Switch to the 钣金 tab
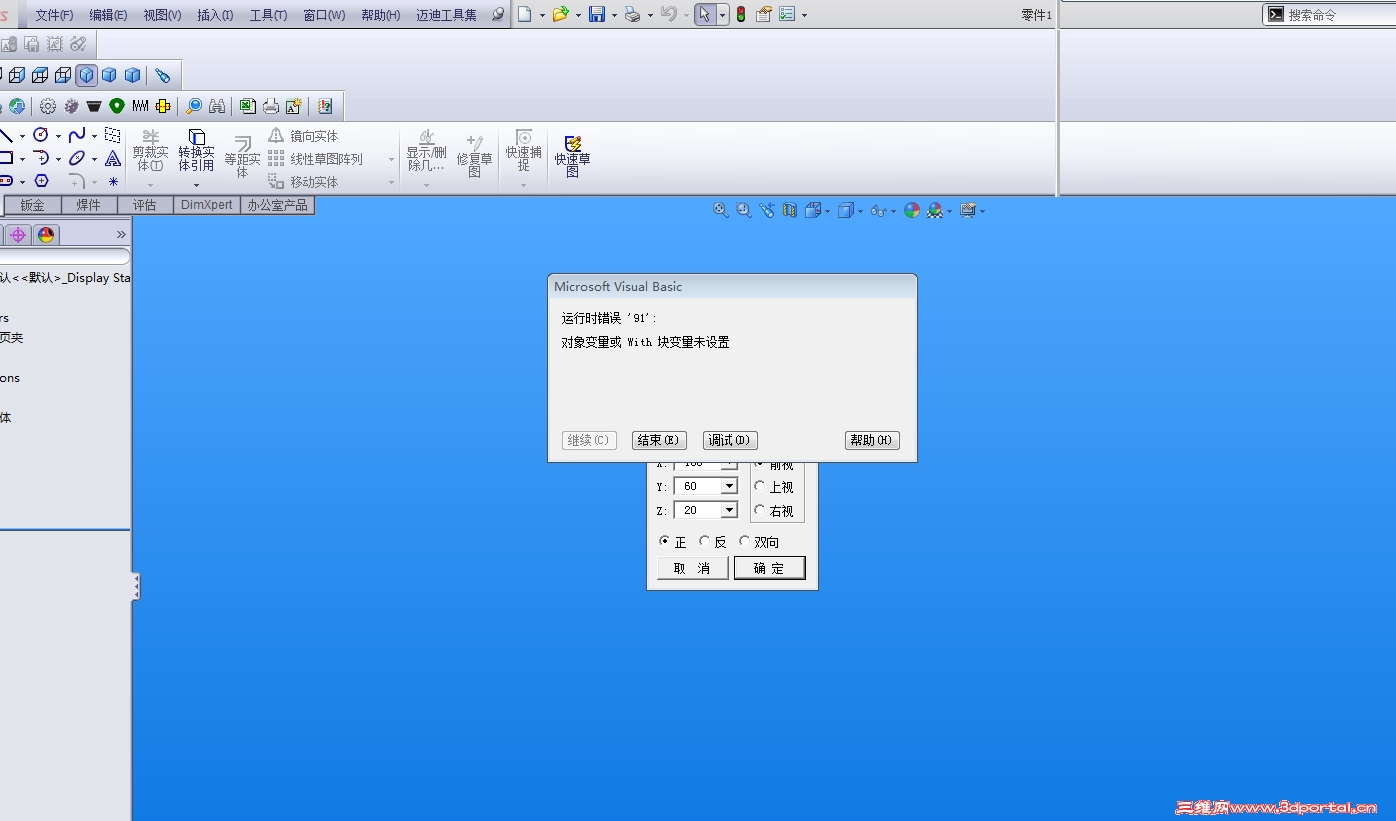 pyautogui.click(x=33, y=205)
